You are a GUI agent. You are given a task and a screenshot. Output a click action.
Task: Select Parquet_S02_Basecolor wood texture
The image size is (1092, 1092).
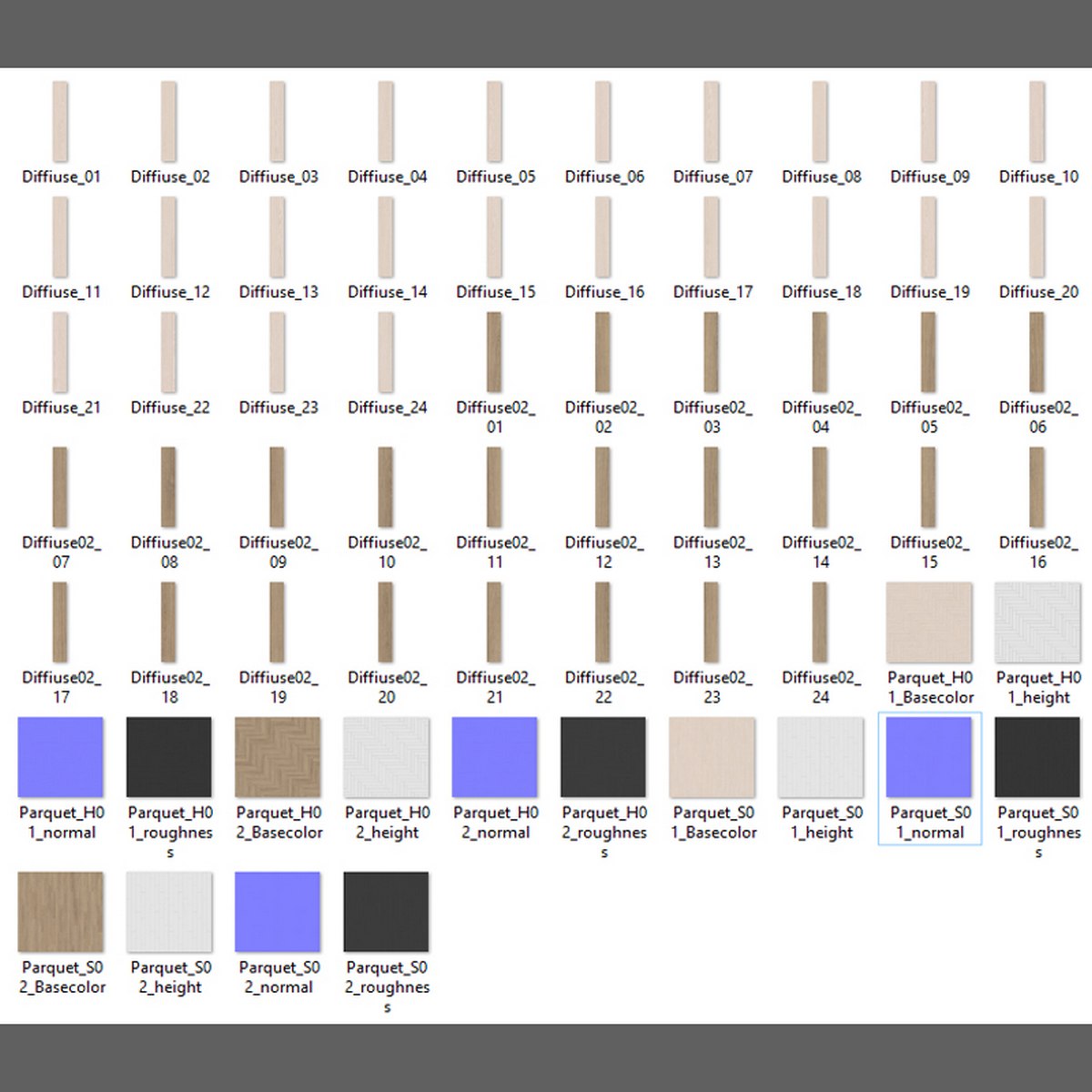tap(60, 912)
